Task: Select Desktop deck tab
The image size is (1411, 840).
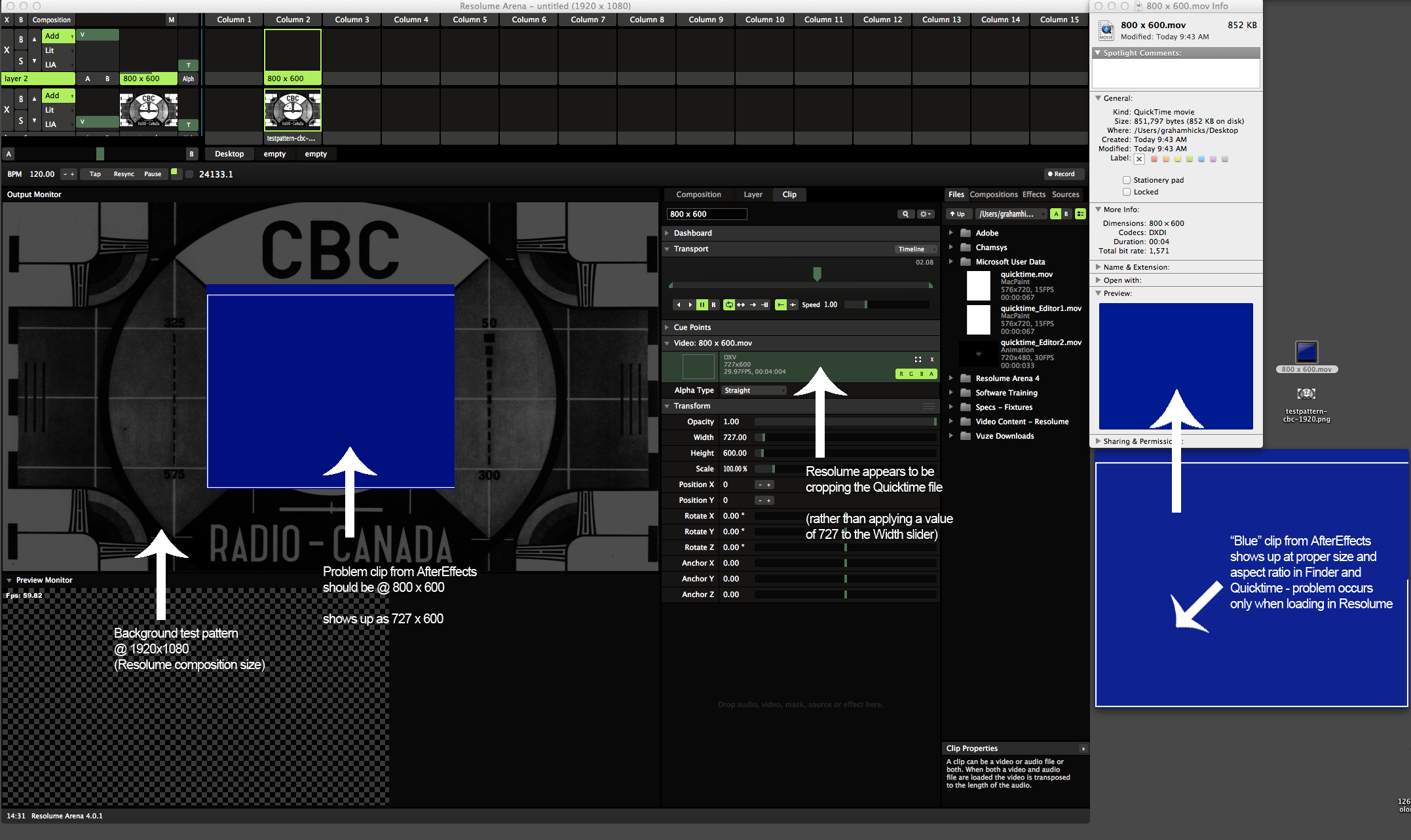Action: tap(229, 154)
